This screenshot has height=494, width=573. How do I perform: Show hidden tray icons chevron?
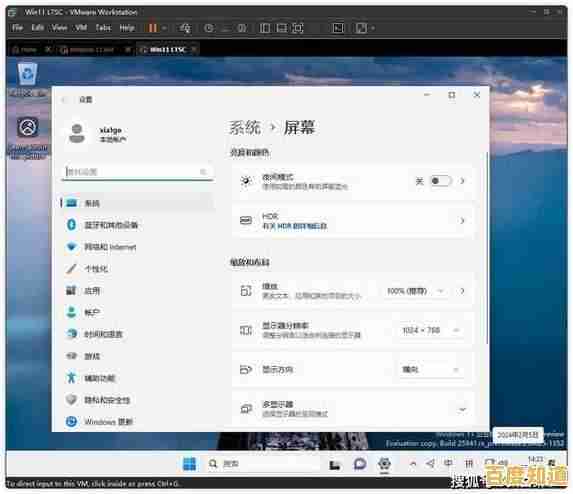[x=413, y=464]
